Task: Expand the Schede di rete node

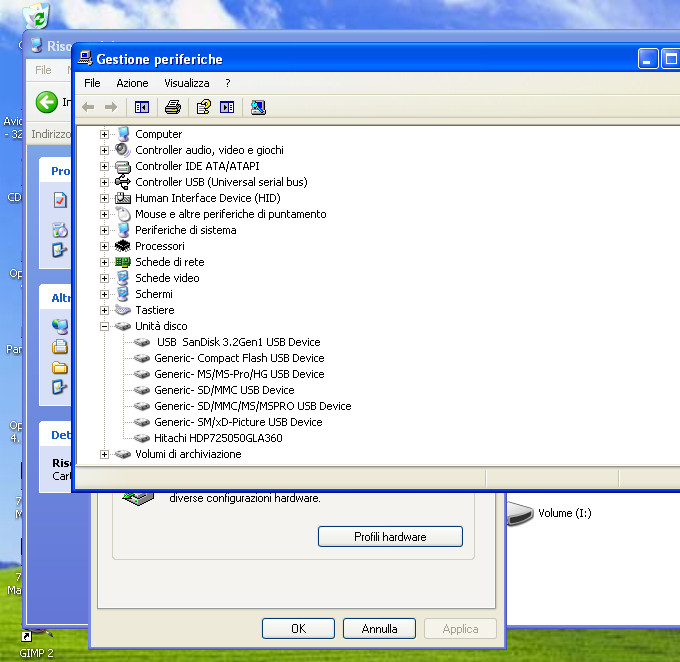Action: point(104,262)
